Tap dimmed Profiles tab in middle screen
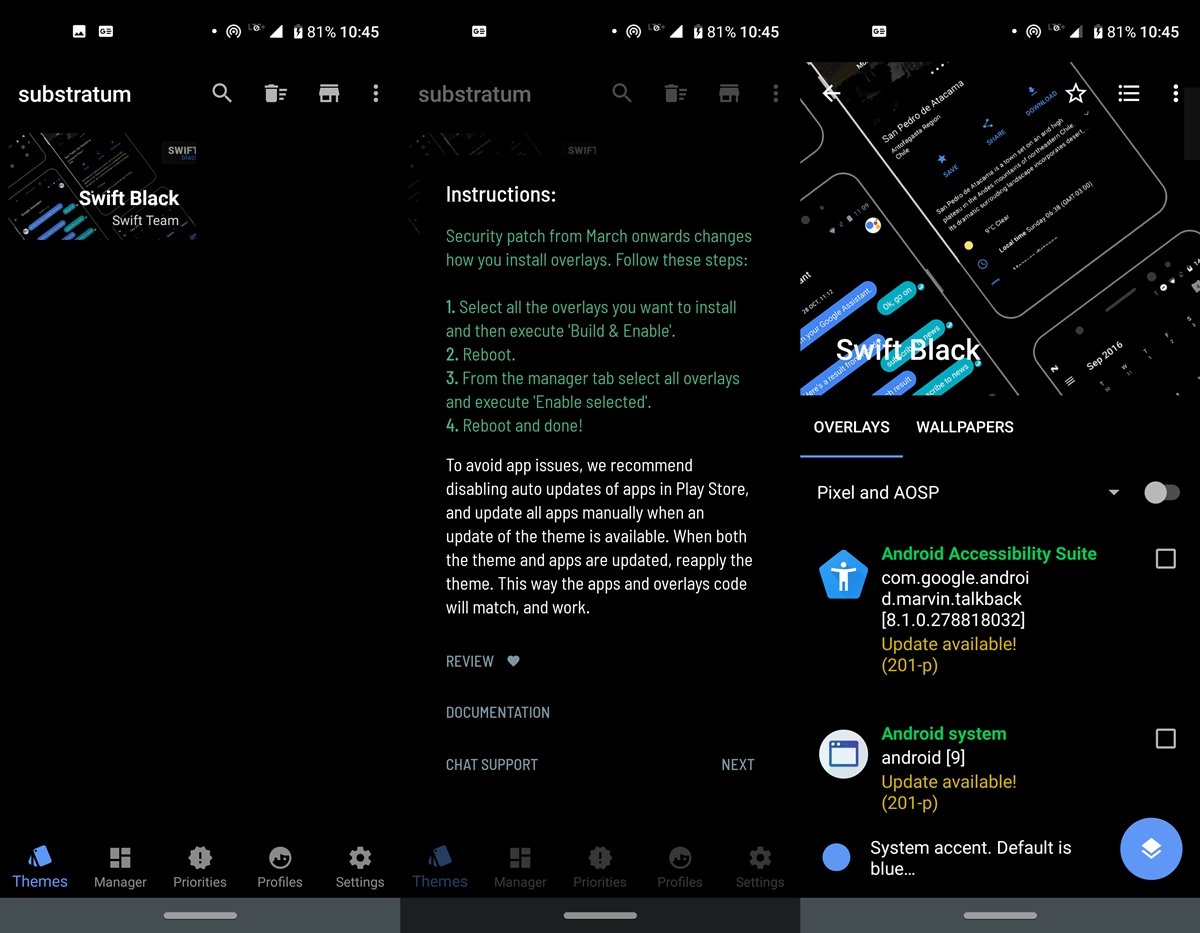Viewport: 1200px width, 933px height. click(680, 867)
